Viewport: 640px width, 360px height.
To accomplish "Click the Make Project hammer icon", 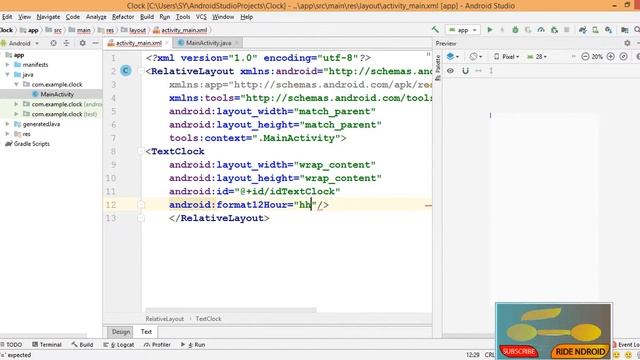I will coord(435,30).
